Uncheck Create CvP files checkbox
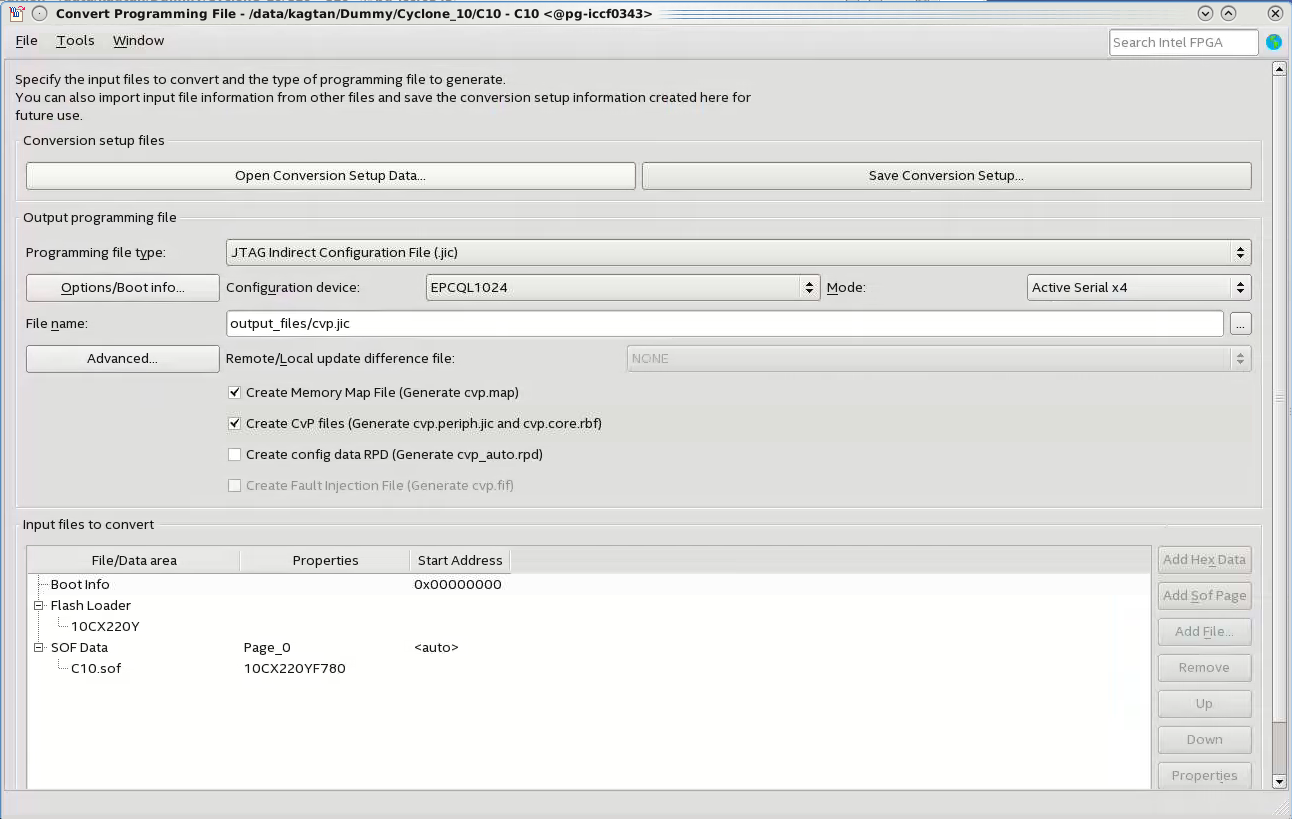This screenshot has width=1292, height=819. click(235, 424)
